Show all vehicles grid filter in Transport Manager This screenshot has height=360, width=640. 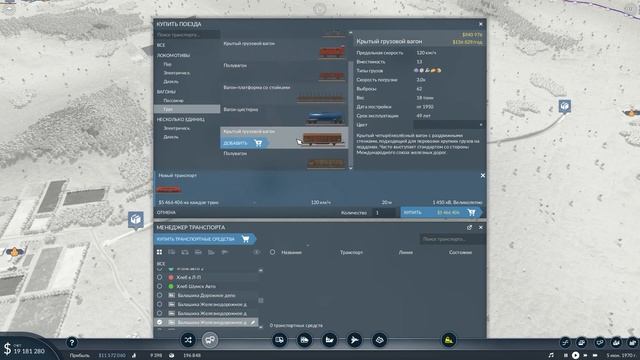click(159, 252)
